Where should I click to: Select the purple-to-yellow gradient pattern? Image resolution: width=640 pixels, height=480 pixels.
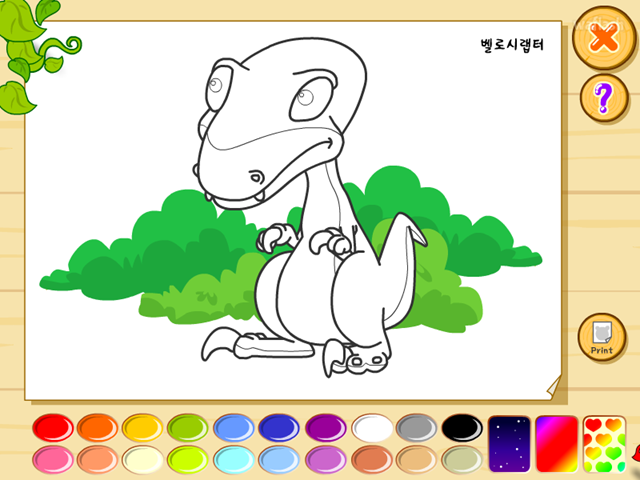[557, 444]
